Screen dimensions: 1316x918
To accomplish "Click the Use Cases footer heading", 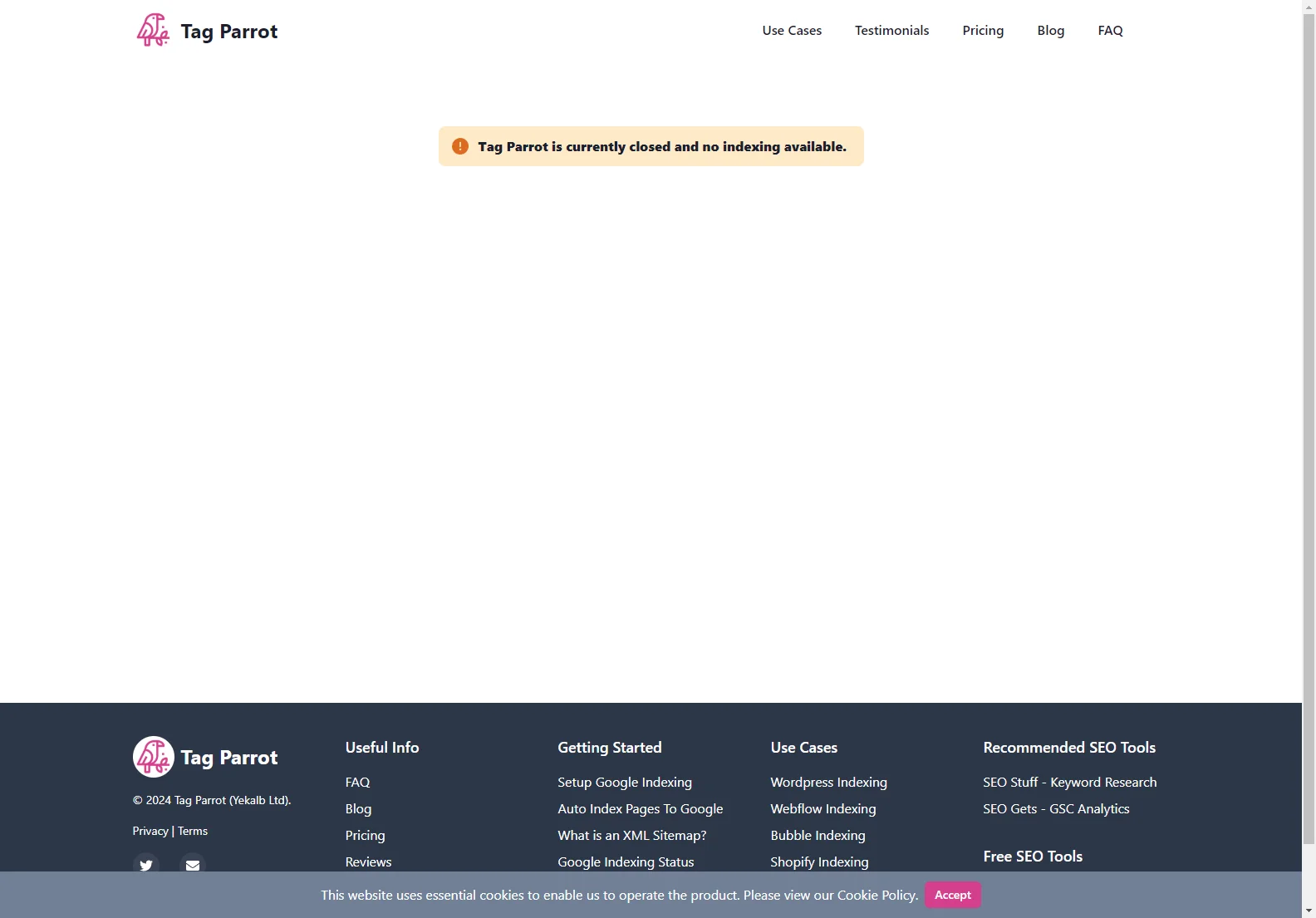I will point(804,747).
